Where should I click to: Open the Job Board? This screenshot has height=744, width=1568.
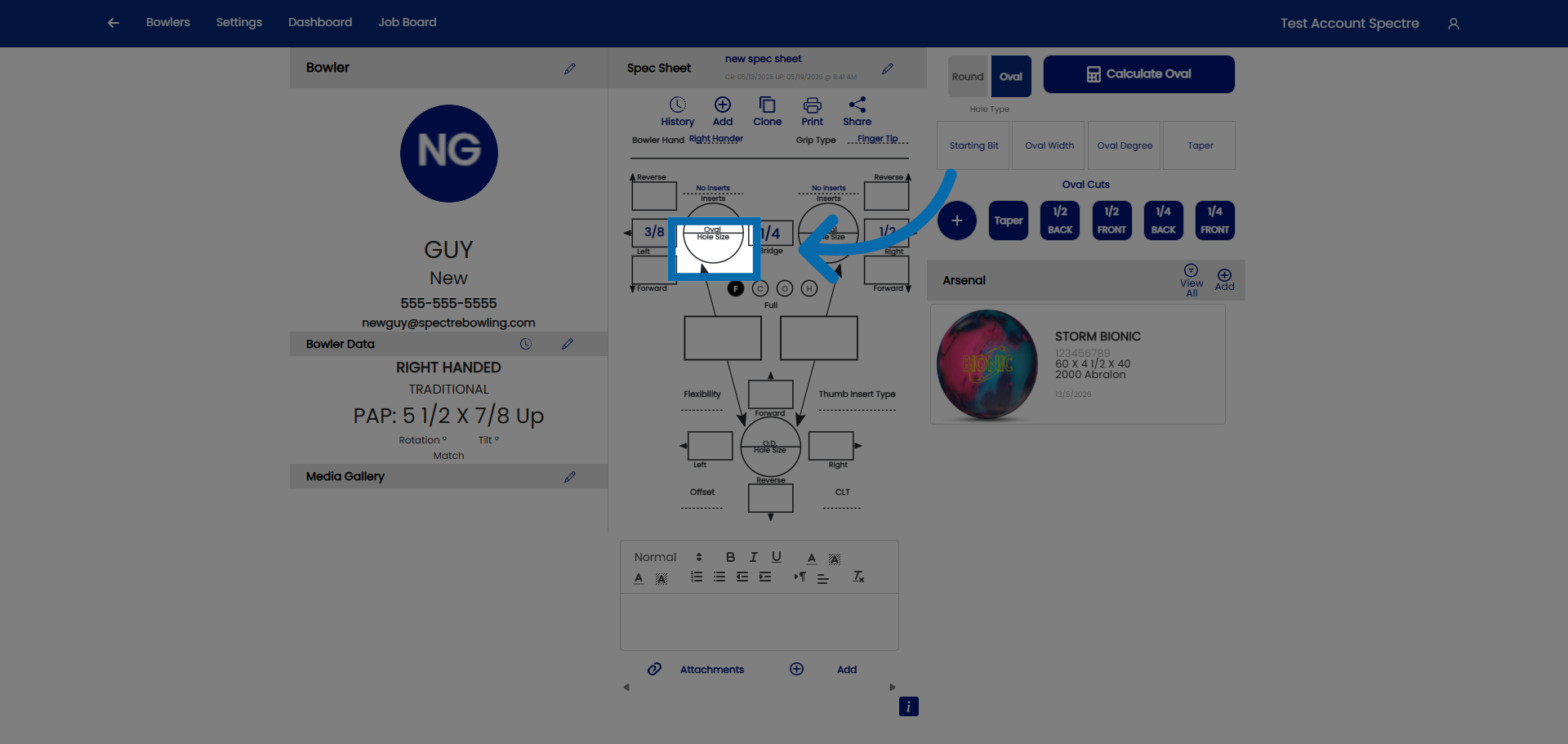coord(408,23)
